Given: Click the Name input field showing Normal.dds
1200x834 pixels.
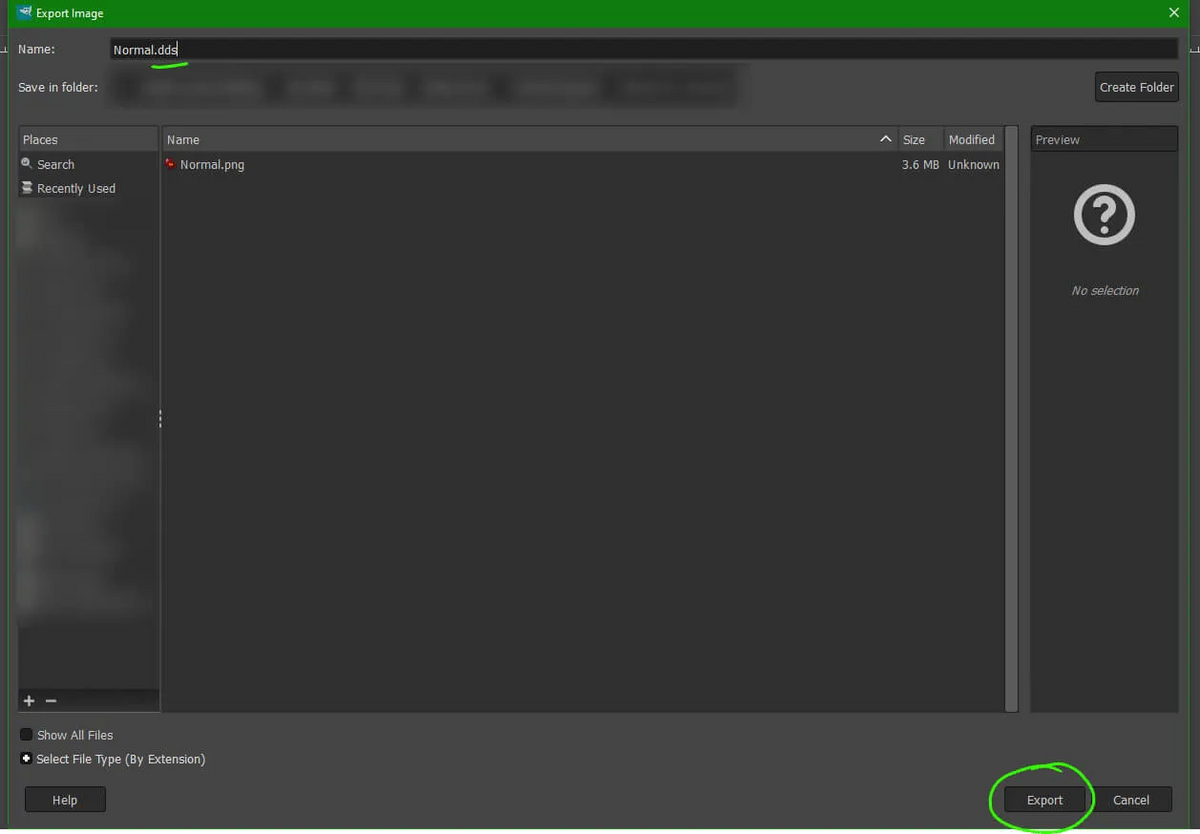Looking at the screenshot, I should 400,48.
